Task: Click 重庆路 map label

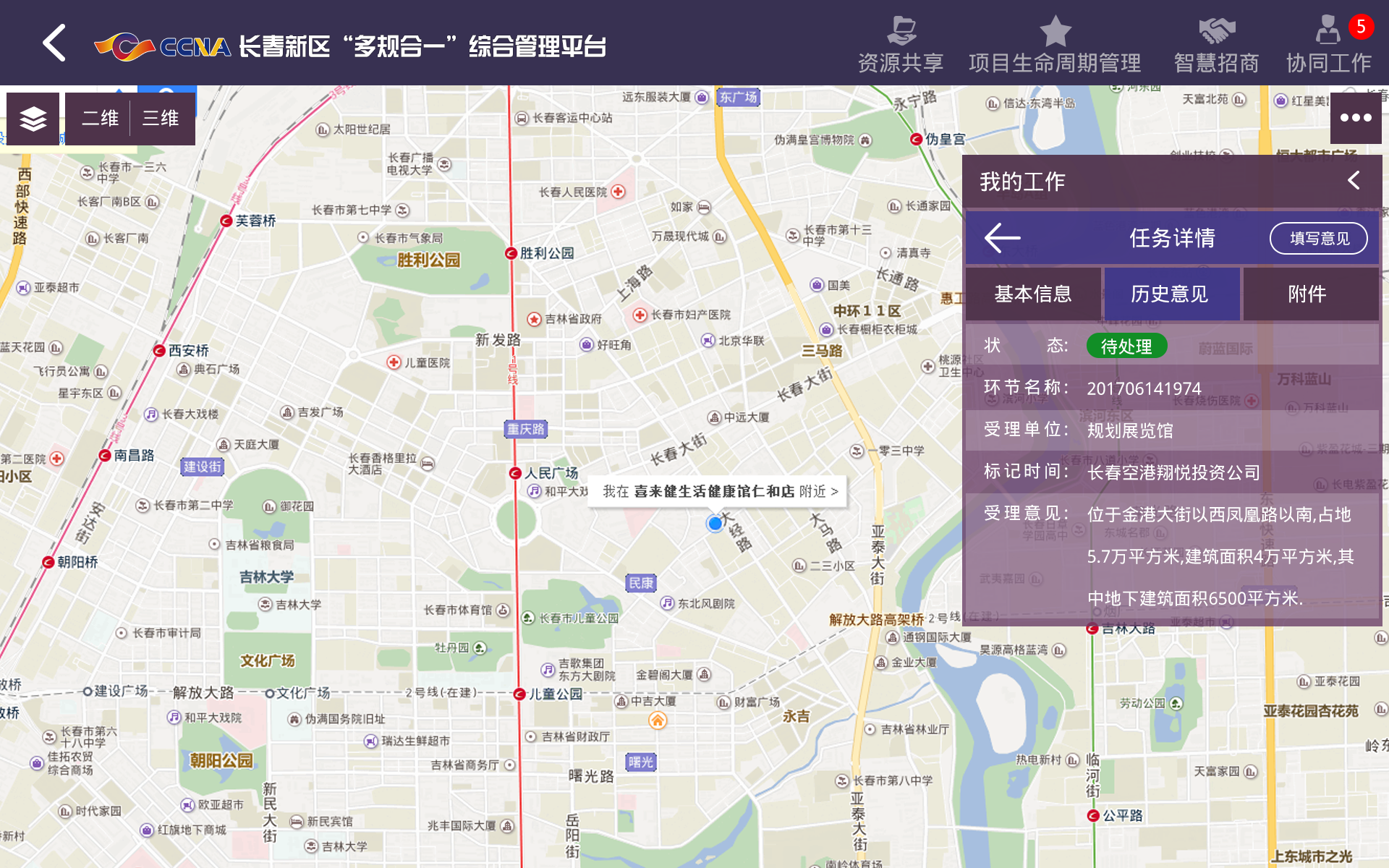Action: 525,429
